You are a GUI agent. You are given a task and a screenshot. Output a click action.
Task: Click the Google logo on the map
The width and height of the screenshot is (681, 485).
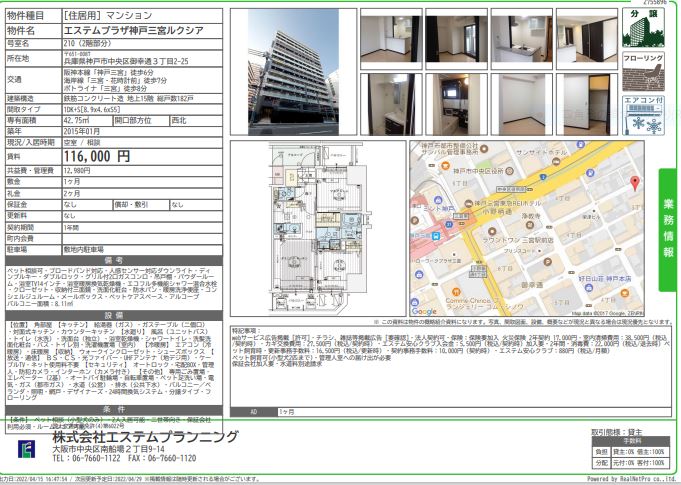pyautogui.click(x=424, y=311)
